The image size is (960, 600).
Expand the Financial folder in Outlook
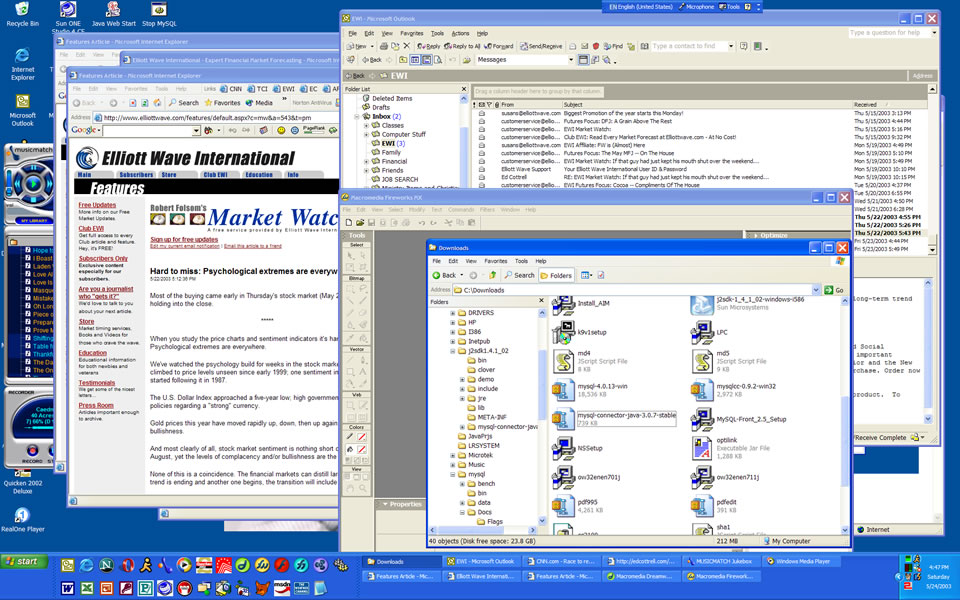(367, 161)
